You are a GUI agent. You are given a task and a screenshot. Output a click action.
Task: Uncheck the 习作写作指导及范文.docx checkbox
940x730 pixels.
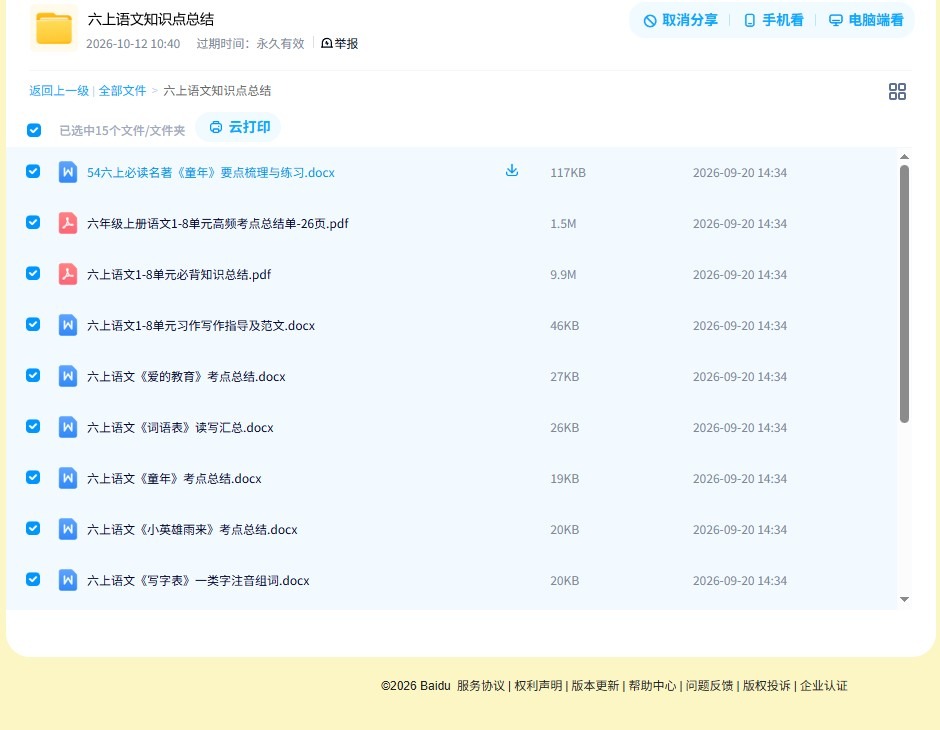33,324
